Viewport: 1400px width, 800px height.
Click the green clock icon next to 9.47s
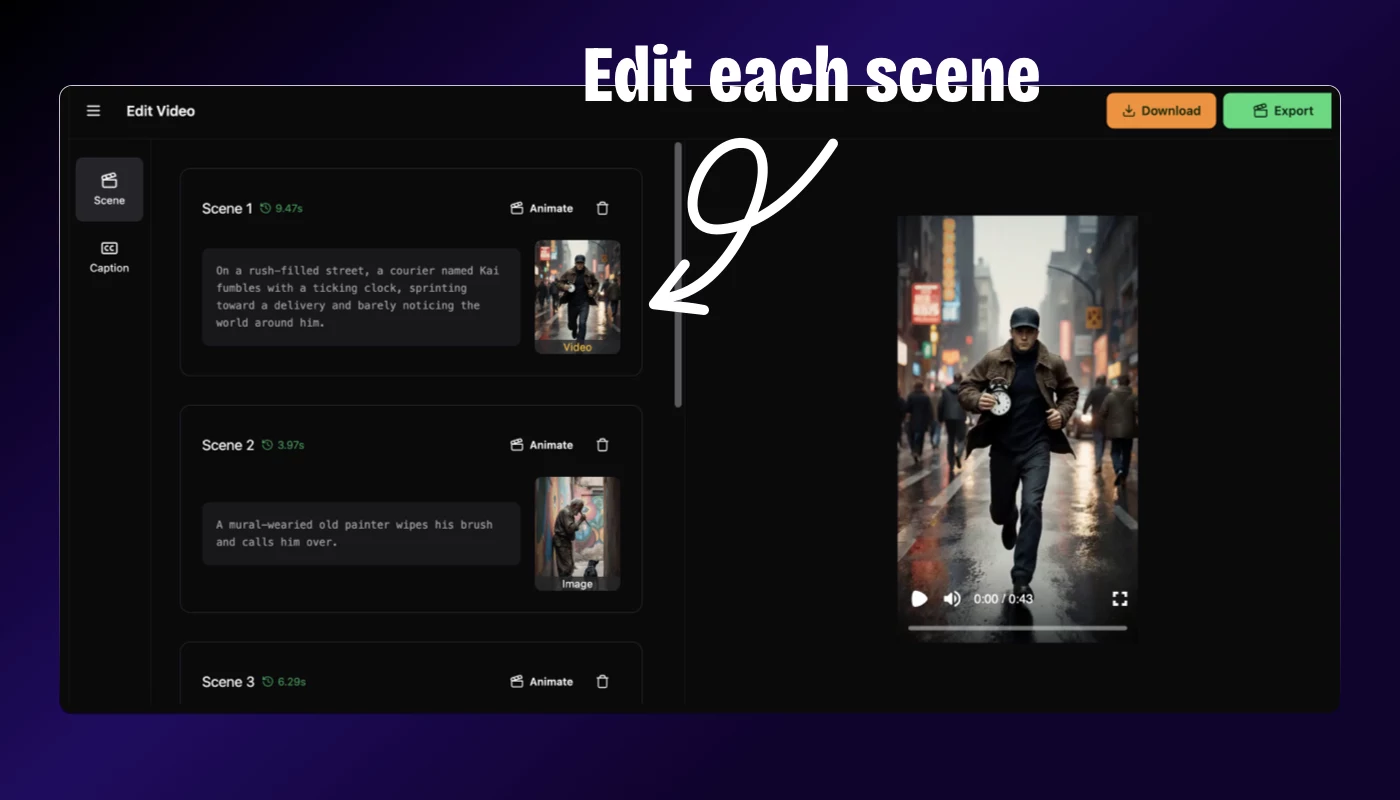(266, 208)
